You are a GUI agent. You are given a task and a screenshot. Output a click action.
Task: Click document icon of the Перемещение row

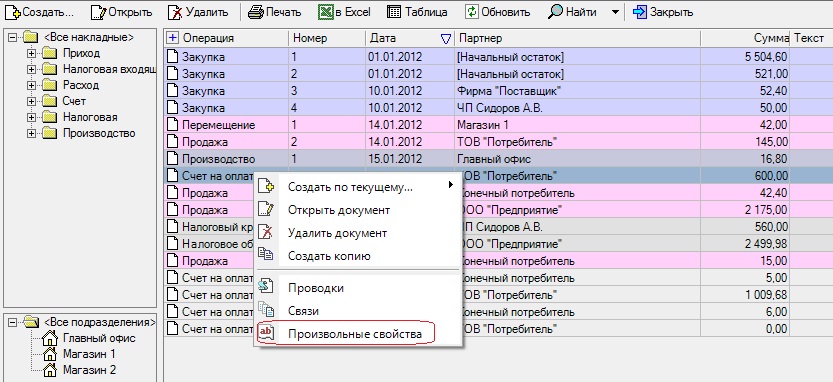pyautogui.click(x=172, y=125)
